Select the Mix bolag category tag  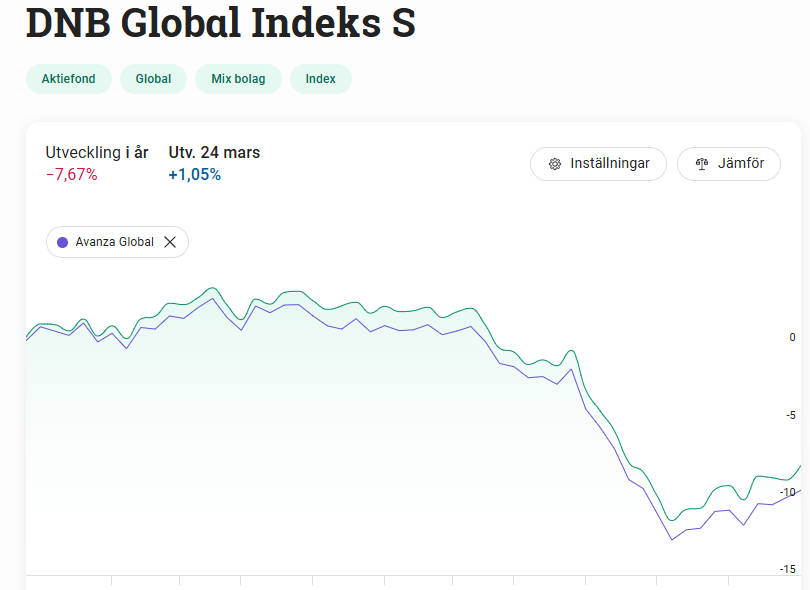pos(238,79)
